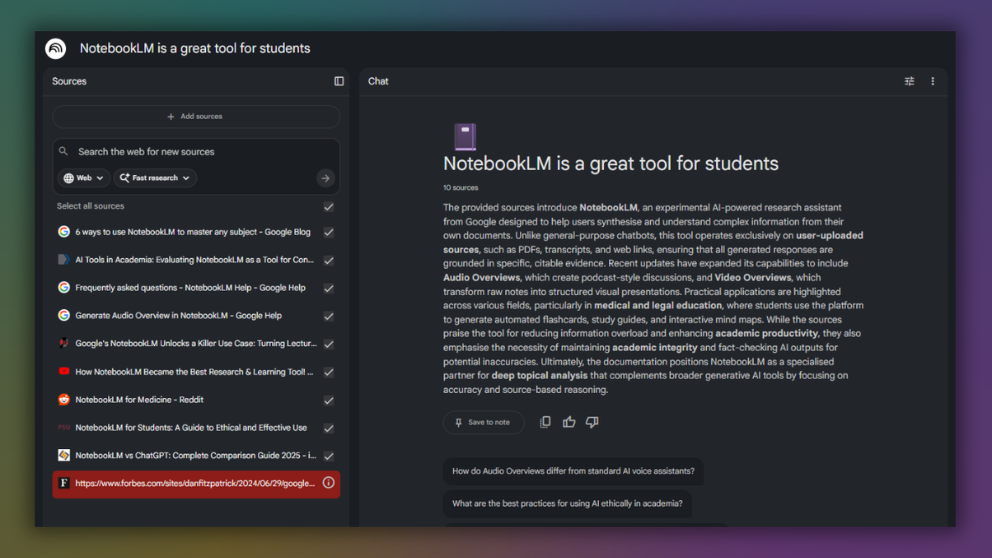Click Reddit icon of the NotebookLM for Medicine source
This screenshot has height=558, width=992.
click(64, 399)
